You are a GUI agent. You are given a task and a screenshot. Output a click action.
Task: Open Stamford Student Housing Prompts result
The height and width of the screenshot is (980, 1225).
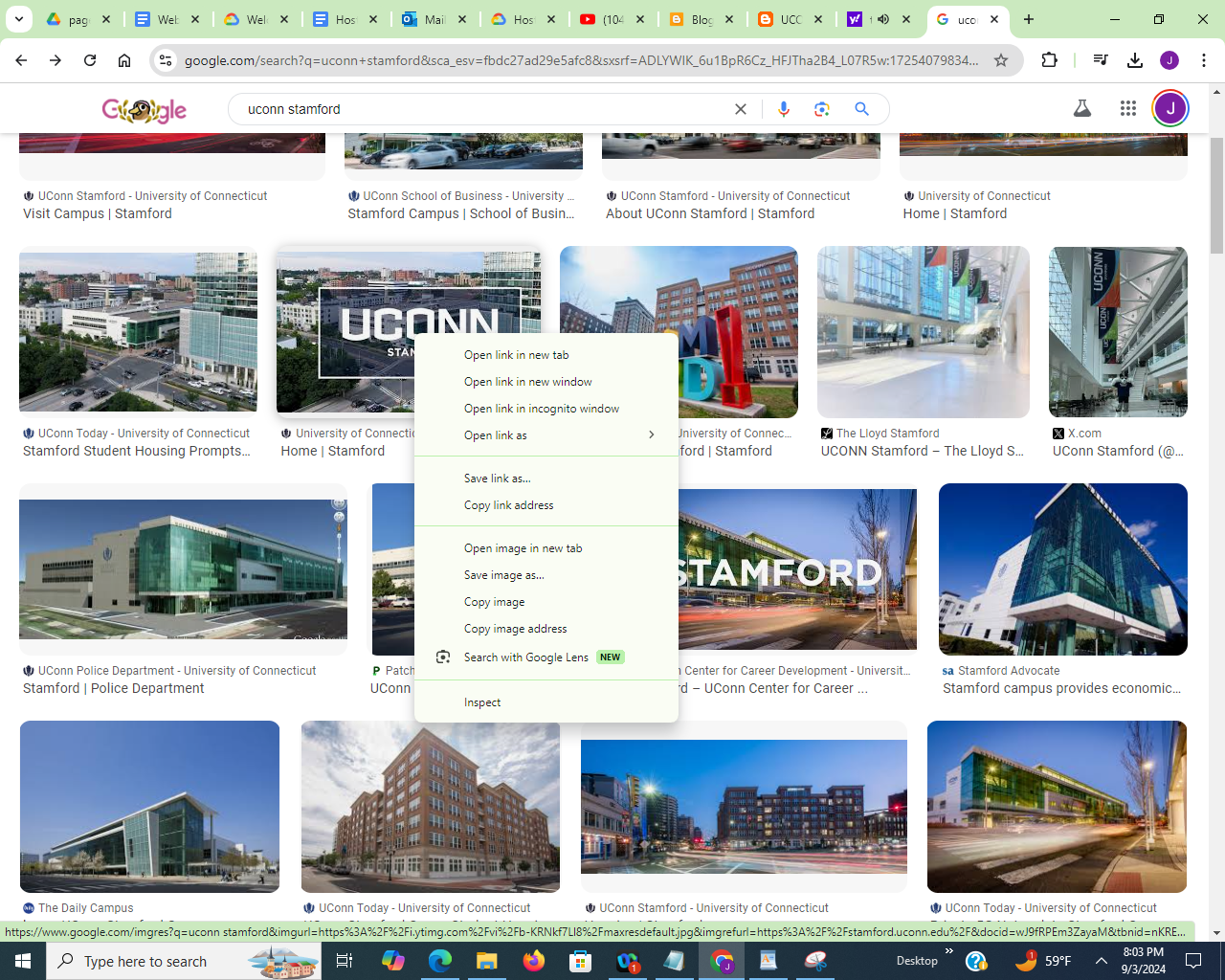pyautogui.click(x=137, y=451)
